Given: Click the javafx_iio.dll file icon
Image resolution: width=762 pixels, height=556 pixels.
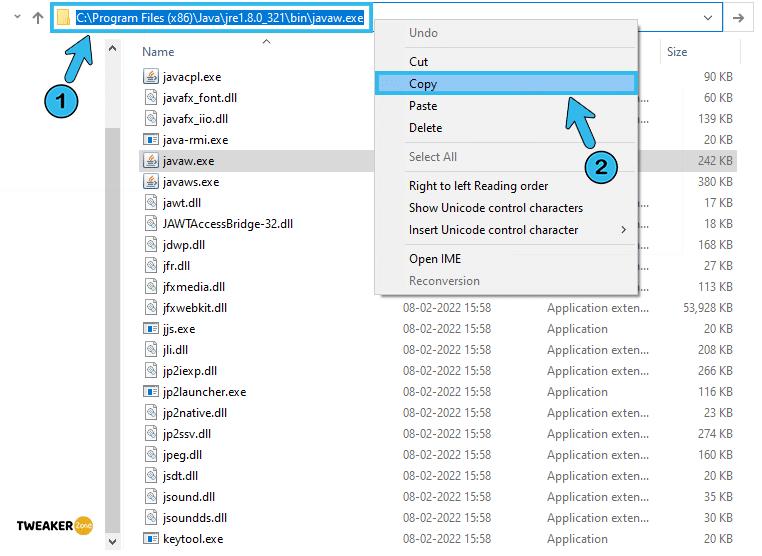Looking at the screenshot, I should tap(151, 119).
